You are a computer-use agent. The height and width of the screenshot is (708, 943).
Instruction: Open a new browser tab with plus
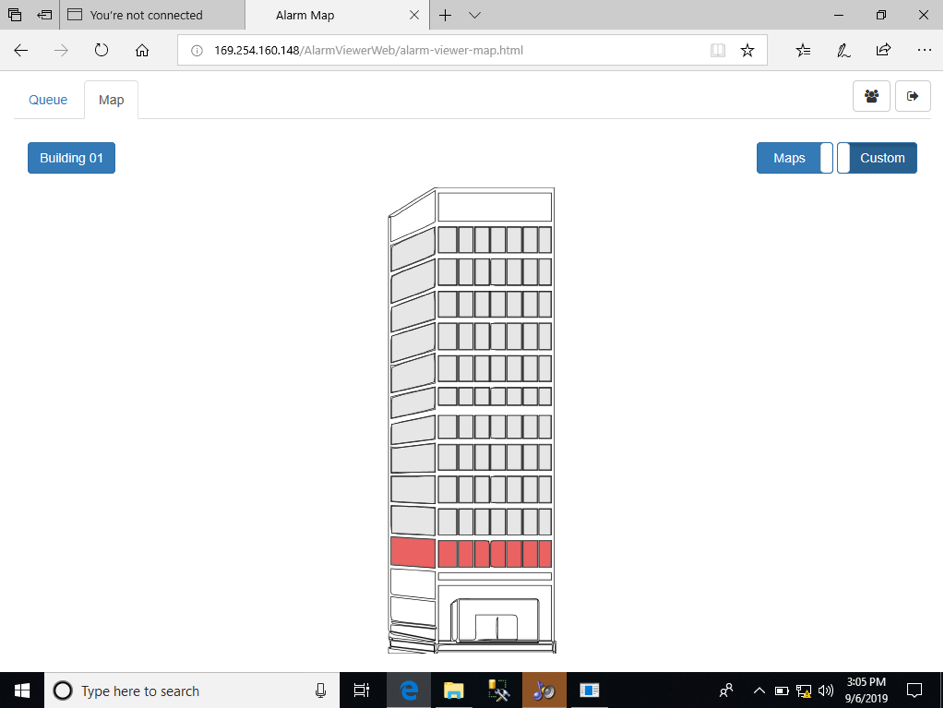(x=445, y=16)
